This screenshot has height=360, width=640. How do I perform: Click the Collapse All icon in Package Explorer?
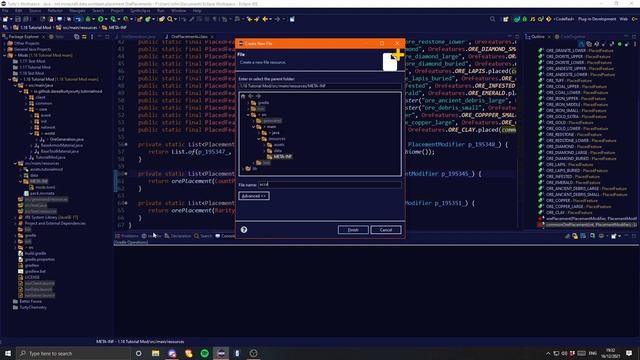pyautogui.click(x=77, y=37)
